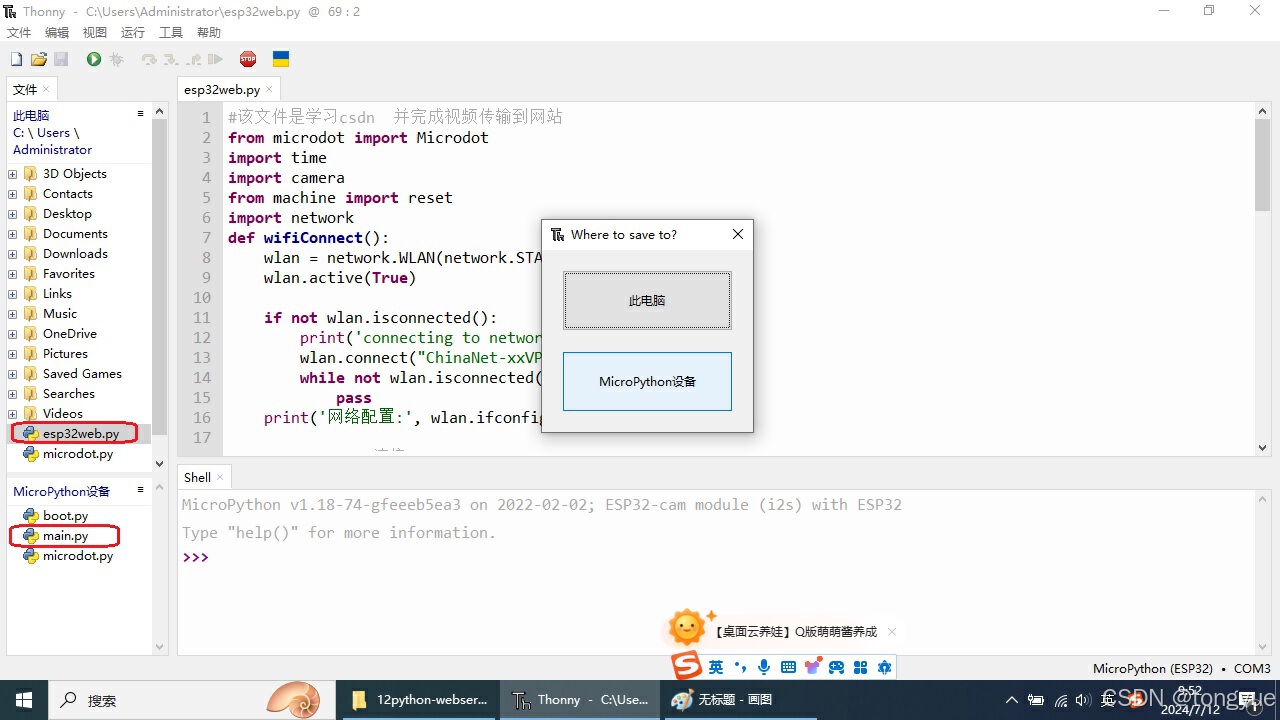Click the Step out icon
Screen dimensions: 1280x720
(194, 60)
